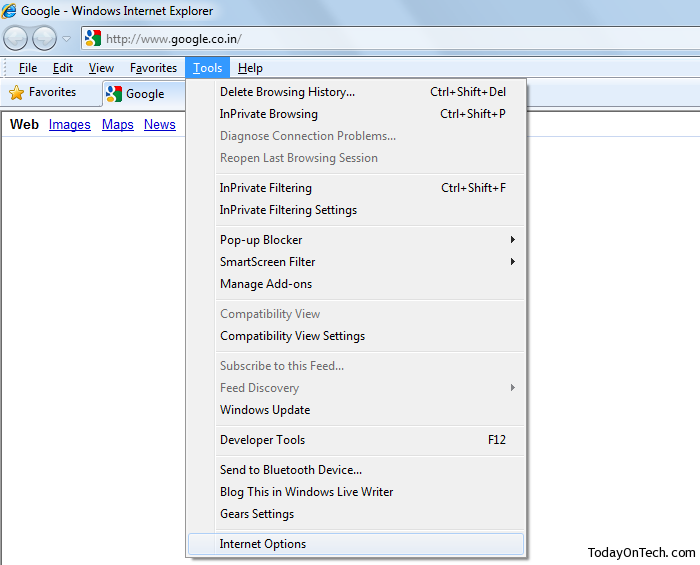Open Internet Options
Screen dimensions: 700x565
tap(356, 544)
